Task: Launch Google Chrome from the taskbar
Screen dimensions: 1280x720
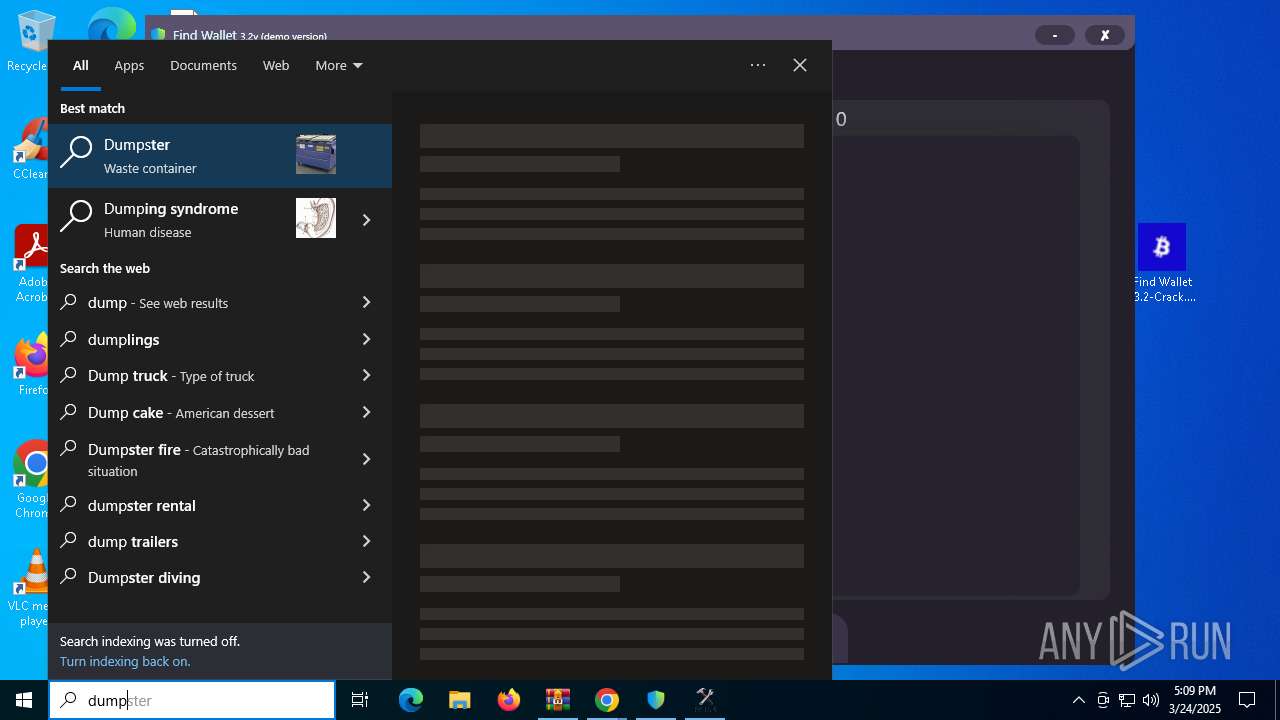Action: (x=606, y=700)
